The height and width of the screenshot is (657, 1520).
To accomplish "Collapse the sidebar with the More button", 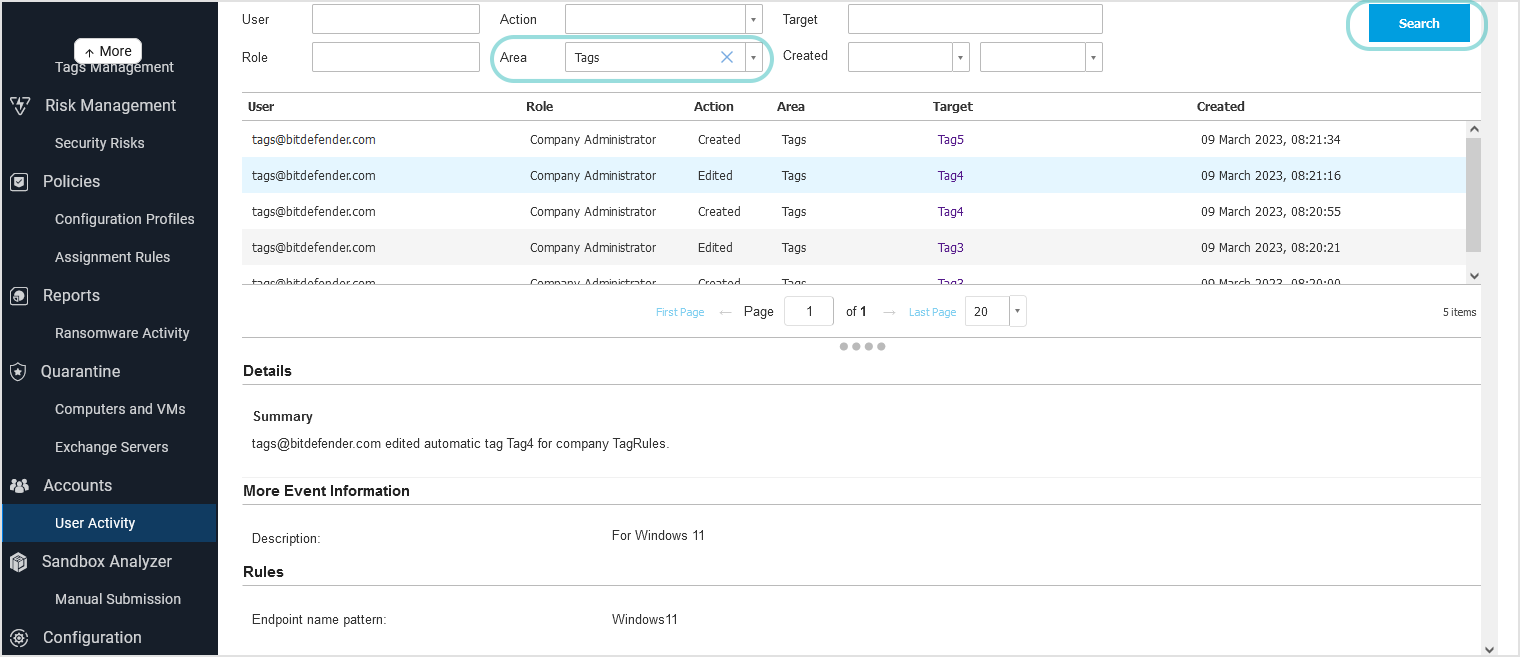I will [x=107, y=50].
